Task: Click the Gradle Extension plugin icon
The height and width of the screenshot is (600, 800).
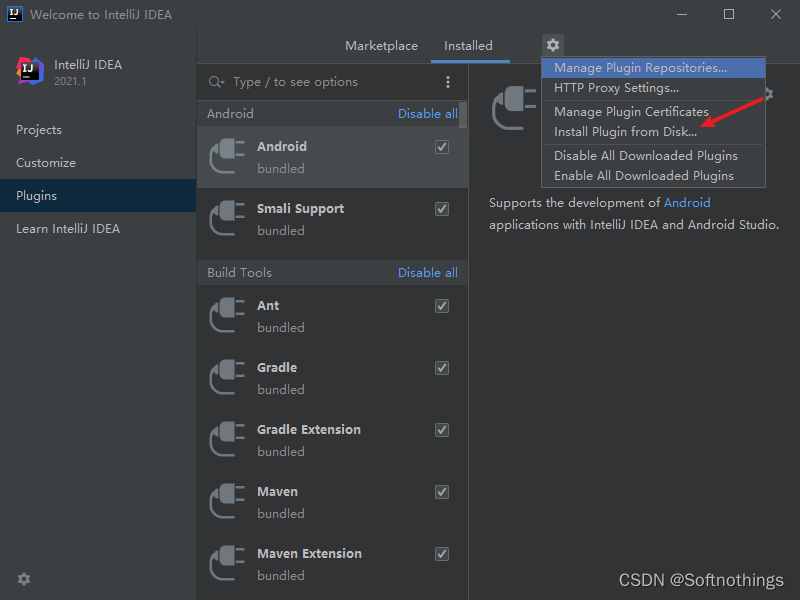Action: (x=227, y=439)
